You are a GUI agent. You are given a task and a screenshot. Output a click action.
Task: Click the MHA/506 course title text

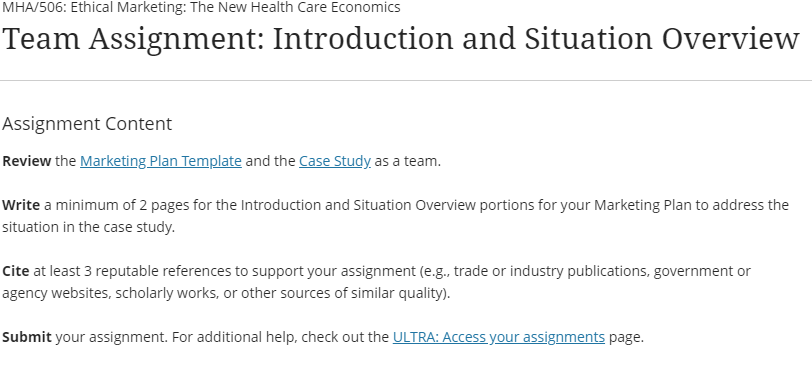(x=201, y=7)
